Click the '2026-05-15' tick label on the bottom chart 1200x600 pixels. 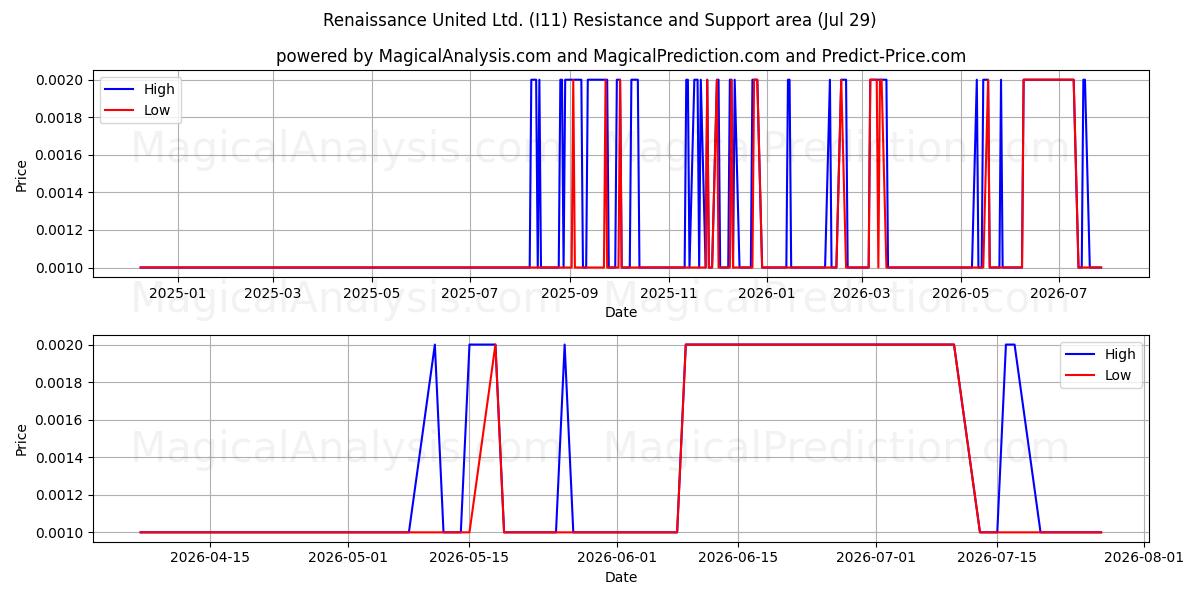470,558
